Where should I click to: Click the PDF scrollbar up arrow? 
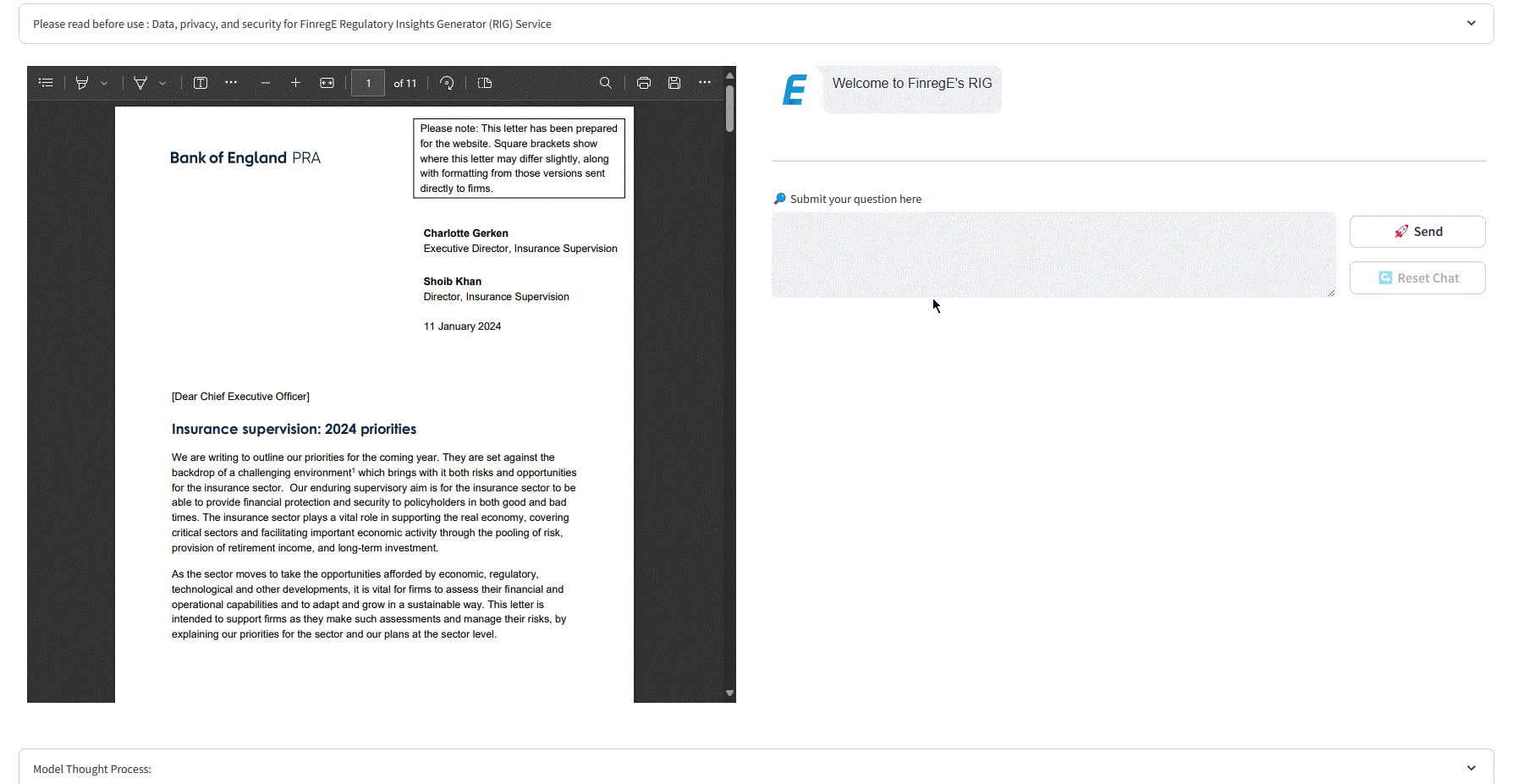click(729, 75)
